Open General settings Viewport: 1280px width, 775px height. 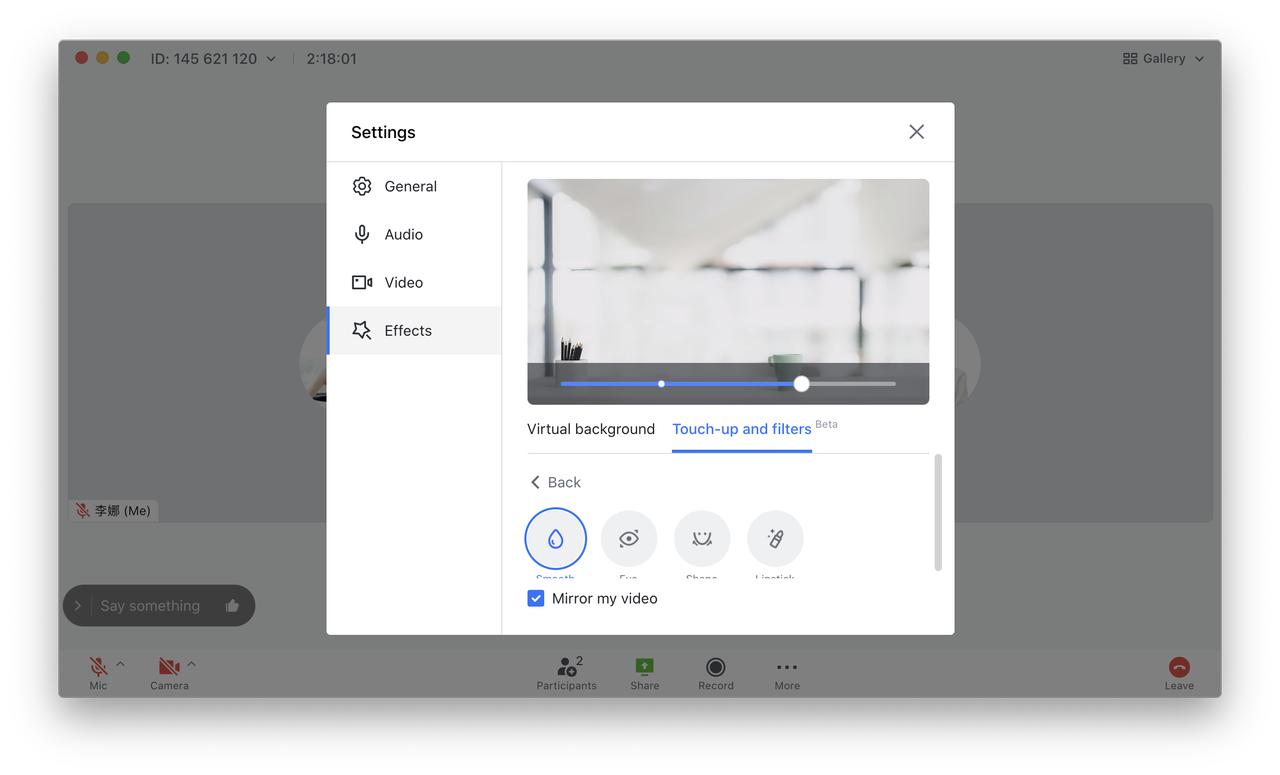click(414, 186)
